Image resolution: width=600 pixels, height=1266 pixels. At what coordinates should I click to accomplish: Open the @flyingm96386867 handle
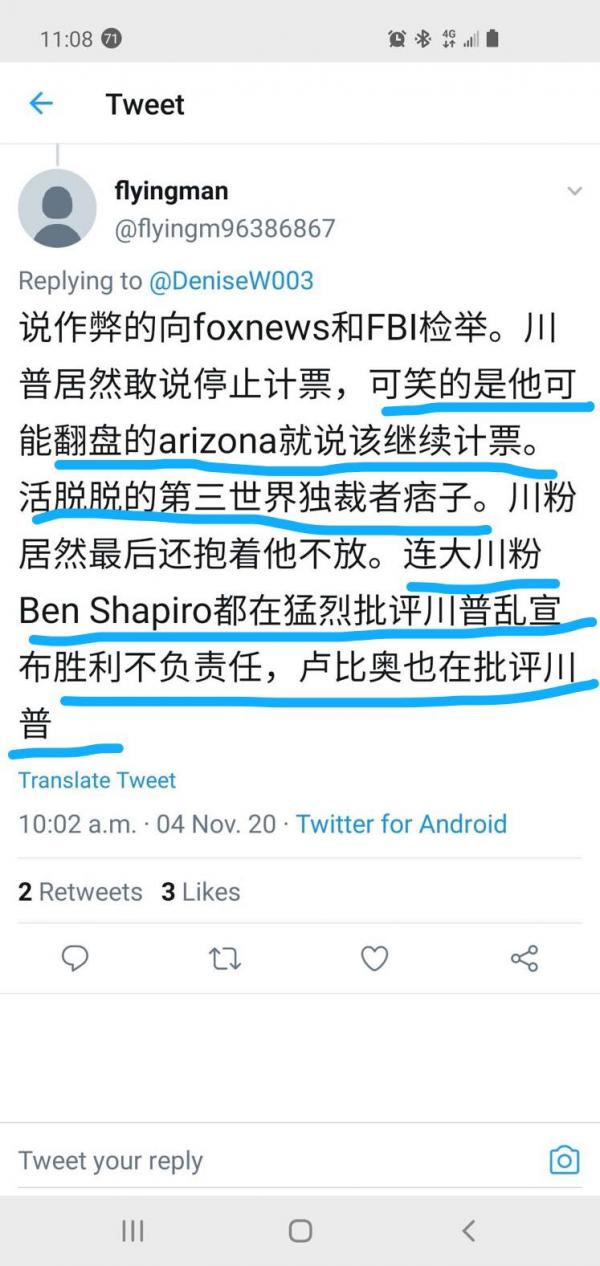tap(225, 229)
